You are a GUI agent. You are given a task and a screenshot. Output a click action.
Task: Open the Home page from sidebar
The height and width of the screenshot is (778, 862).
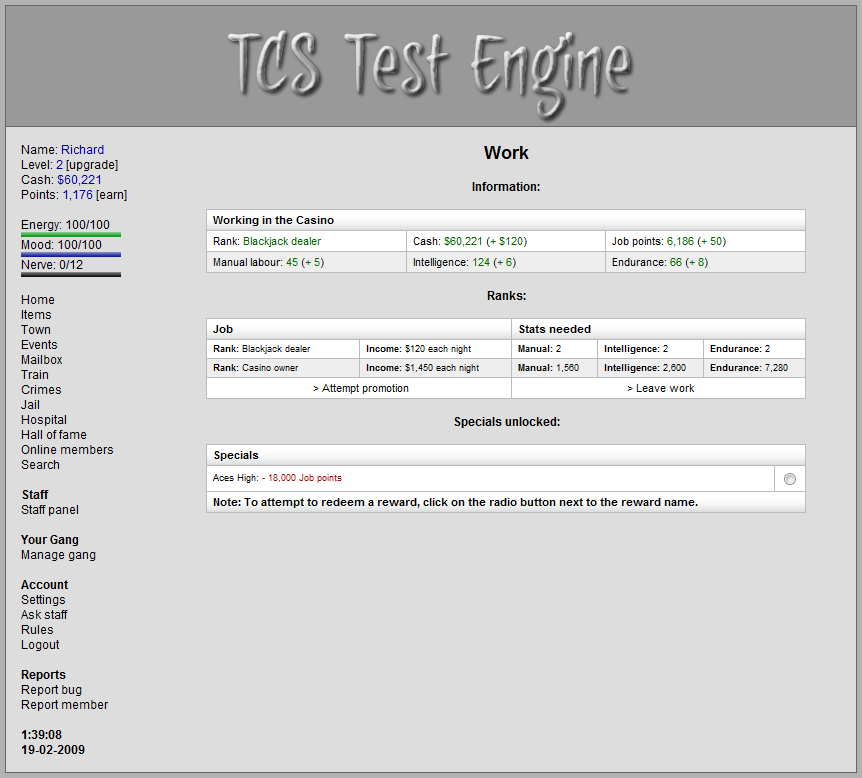[38, 300]
